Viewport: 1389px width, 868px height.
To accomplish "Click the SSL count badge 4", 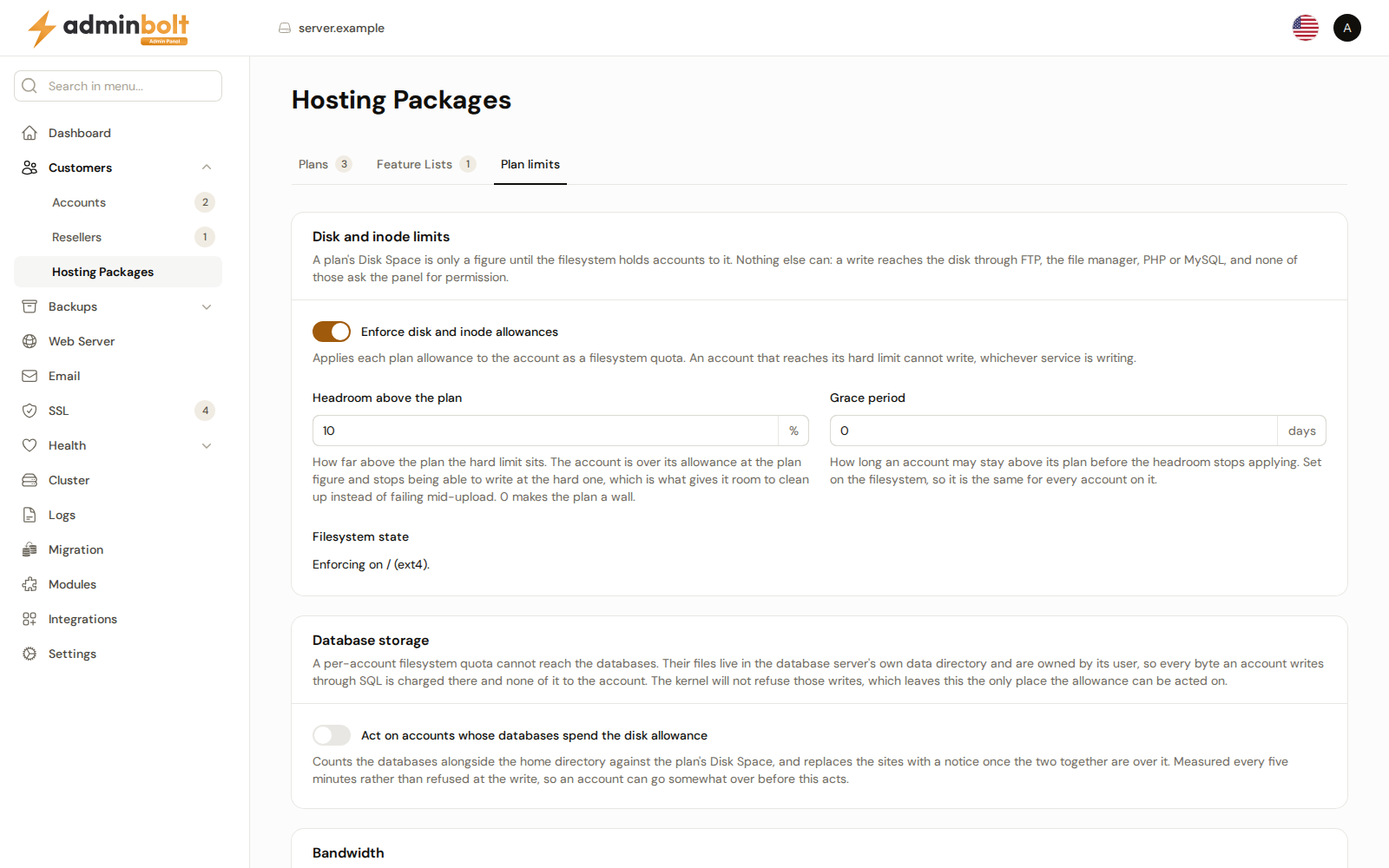I will click(x=205, y=411).
